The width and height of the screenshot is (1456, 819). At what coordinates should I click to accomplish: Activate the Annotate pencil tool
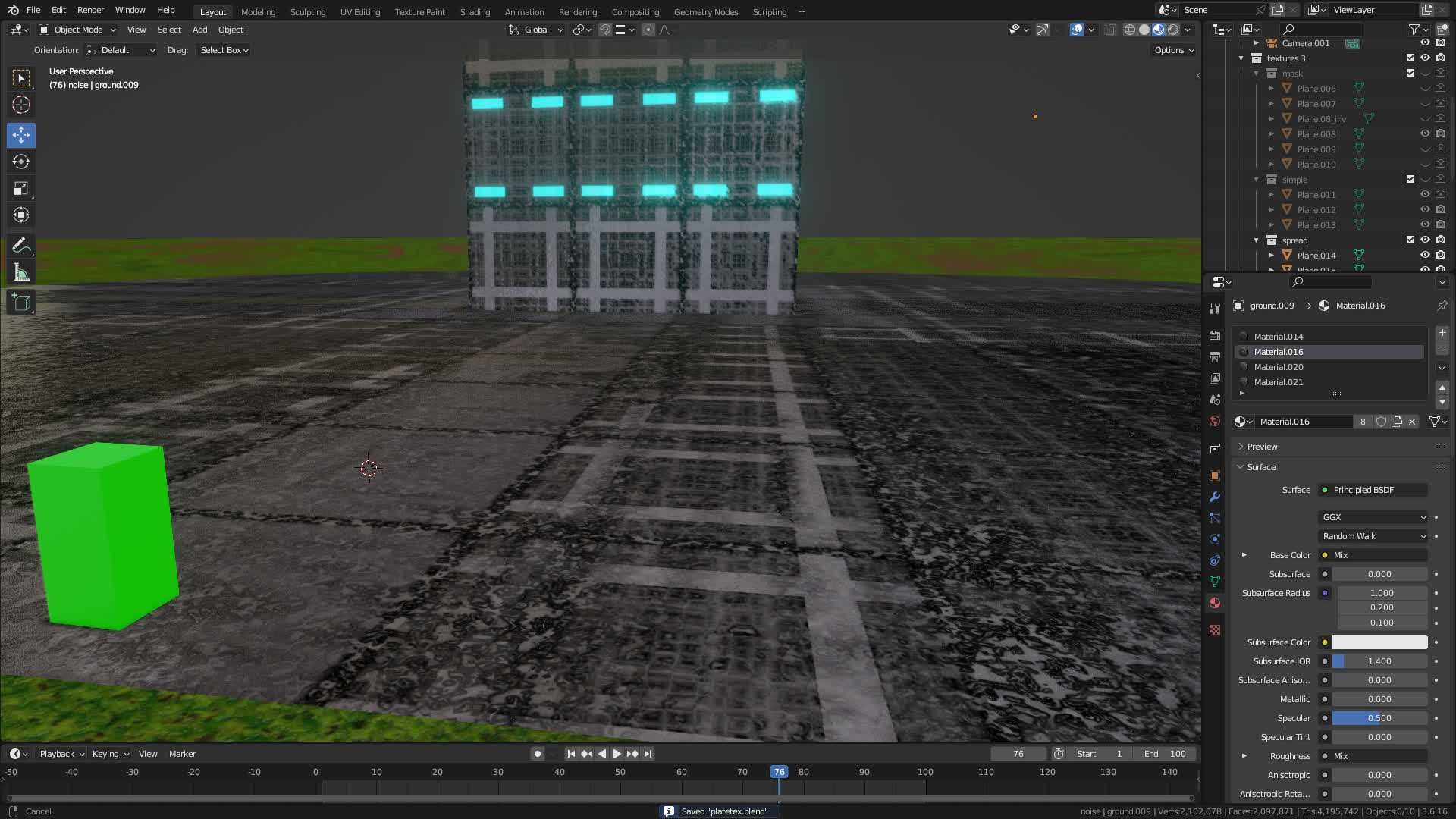(21, 245)
